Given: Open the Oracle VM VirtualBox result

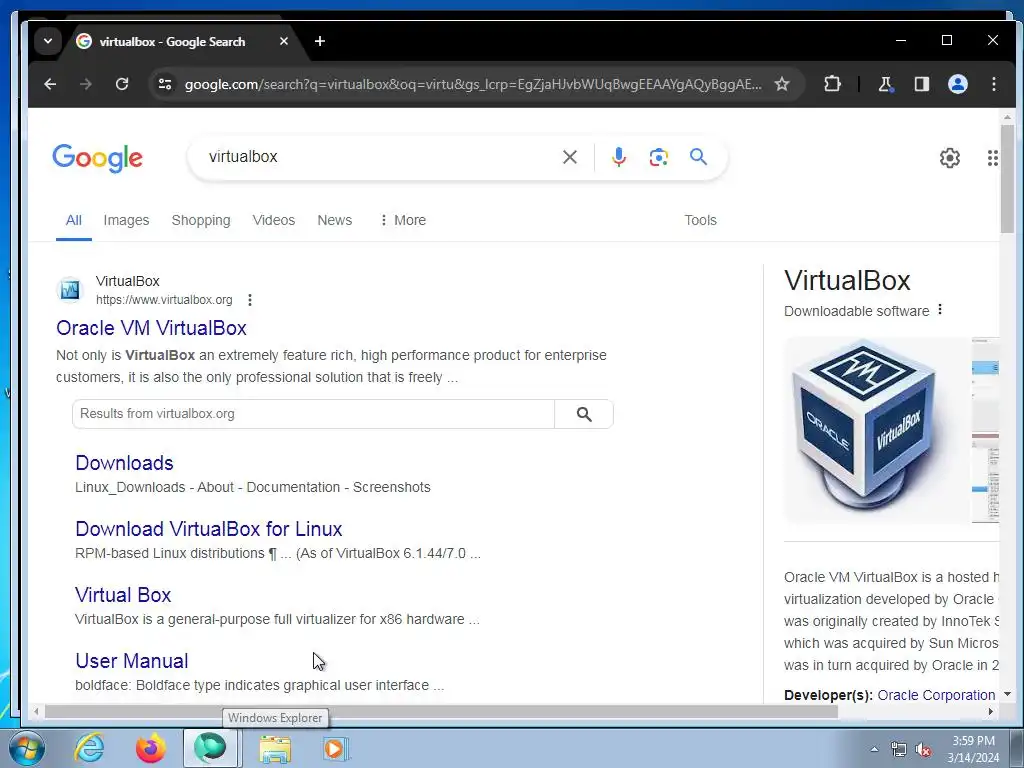Looking at the screenshot, I should click(x=151, y=328).
